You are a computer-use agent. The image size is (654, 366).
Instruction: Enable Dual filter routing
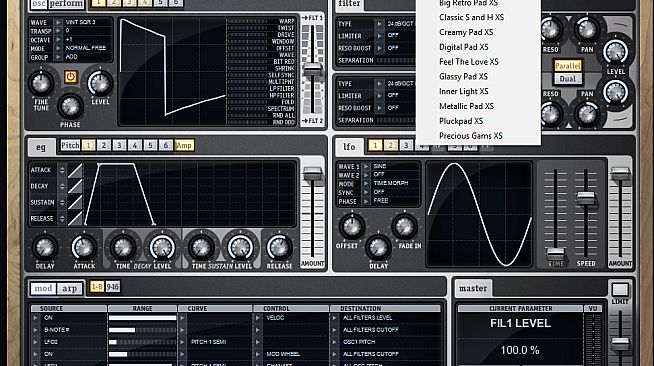[x=568, y=79]
